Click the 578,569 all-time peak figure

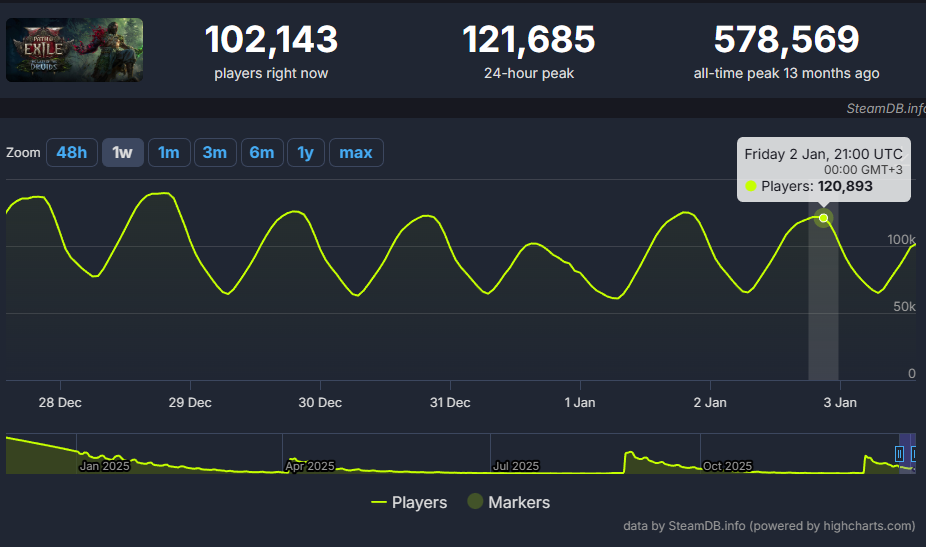pyautogui.click(x=786, y=40)
